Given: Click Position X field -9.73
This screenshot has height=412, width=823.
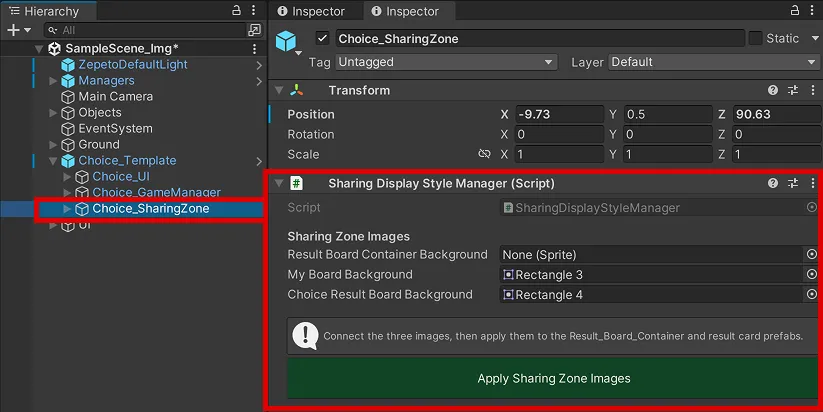Looking at the screenshot, I should pos(560,114).
